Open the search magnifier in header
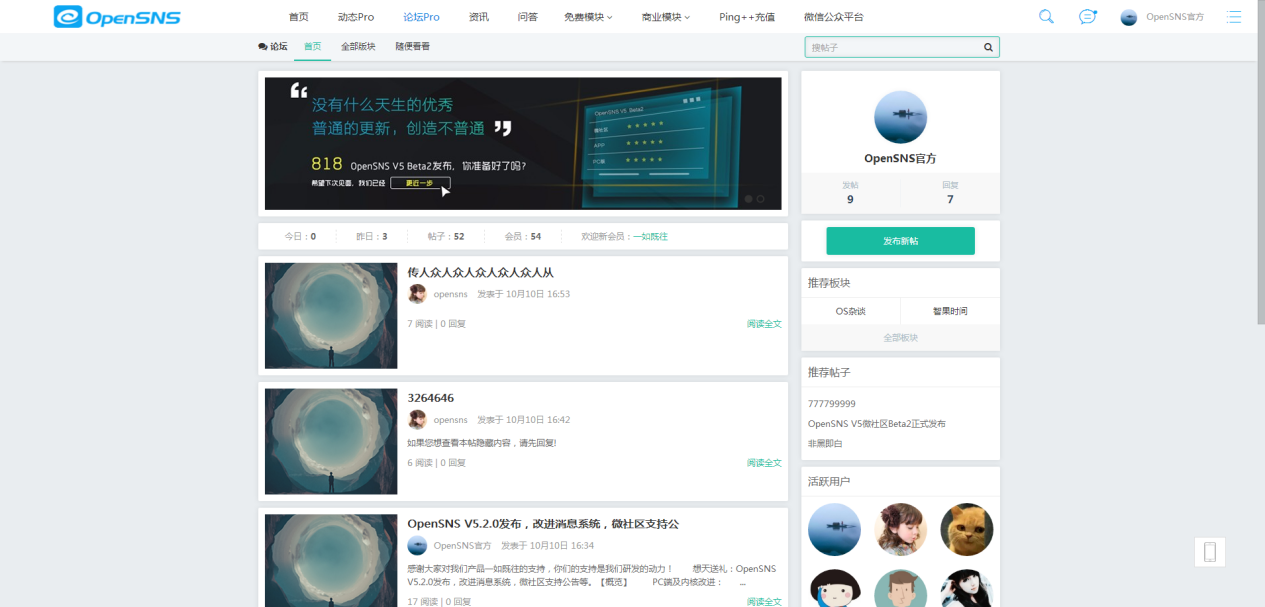1265x607 pixels. click(1046, 17)
